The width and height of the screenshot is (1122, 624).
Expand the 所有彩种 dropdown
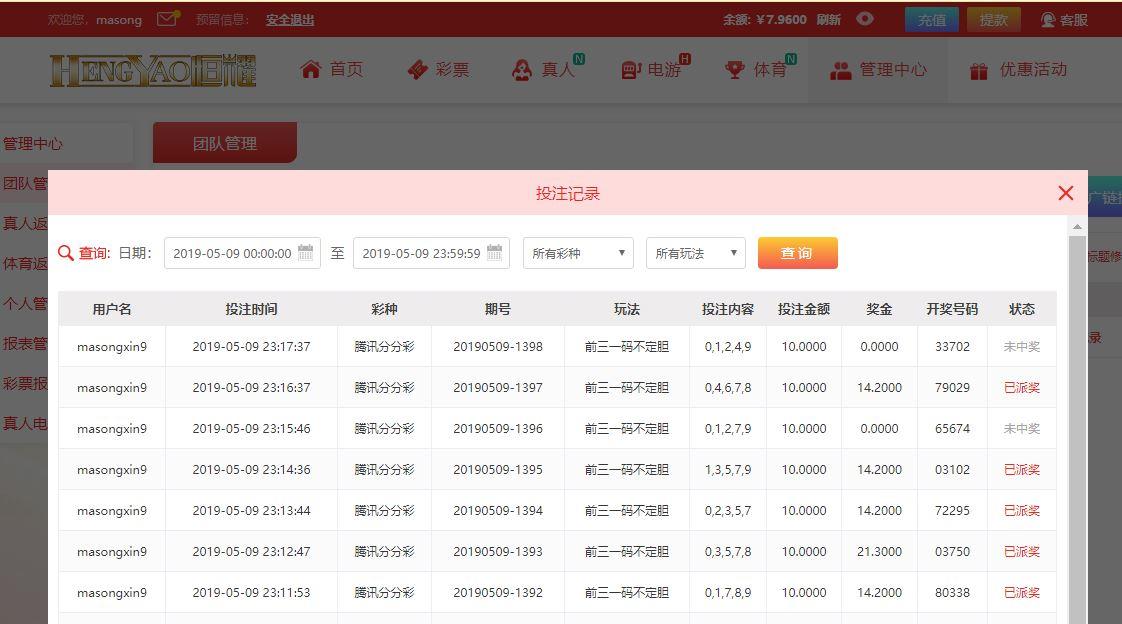pos(578,253)
